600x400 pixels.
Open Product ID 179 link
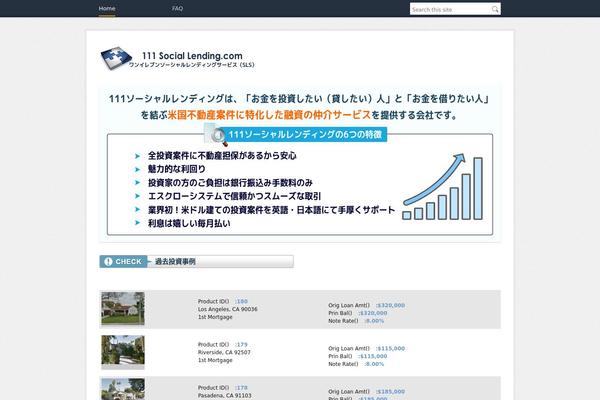[x=241, y=344]
